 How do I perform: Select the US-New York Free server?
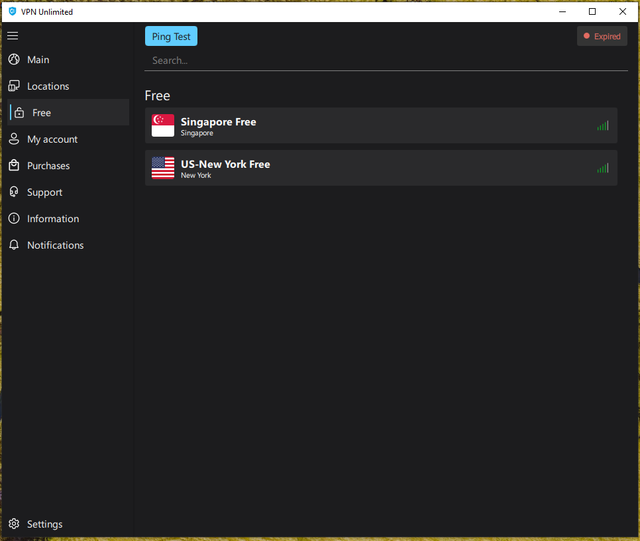click(381, 168)
